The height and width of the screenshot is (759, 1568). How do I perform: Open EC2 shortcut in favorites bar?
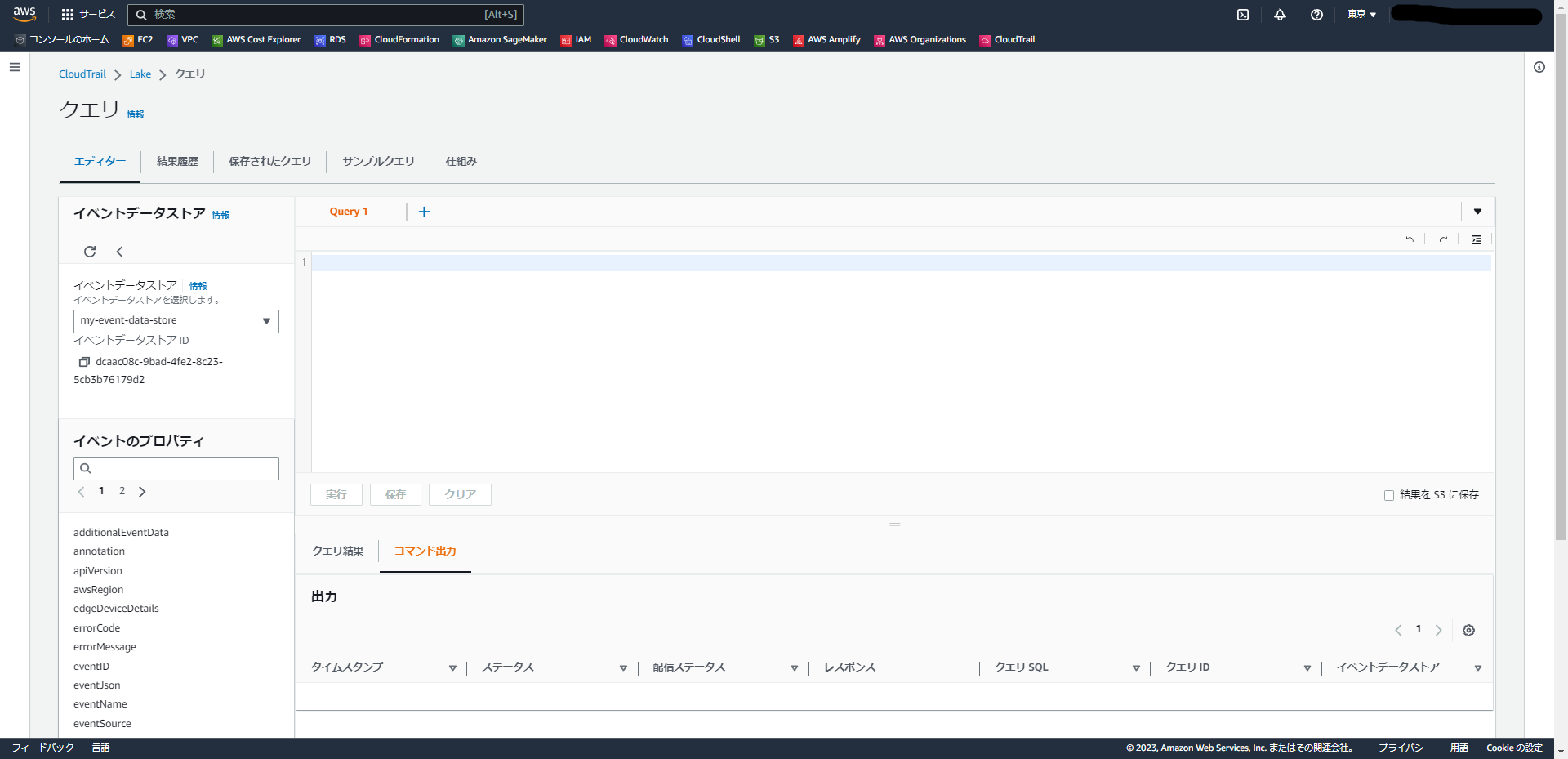click(x=137, y=40)
